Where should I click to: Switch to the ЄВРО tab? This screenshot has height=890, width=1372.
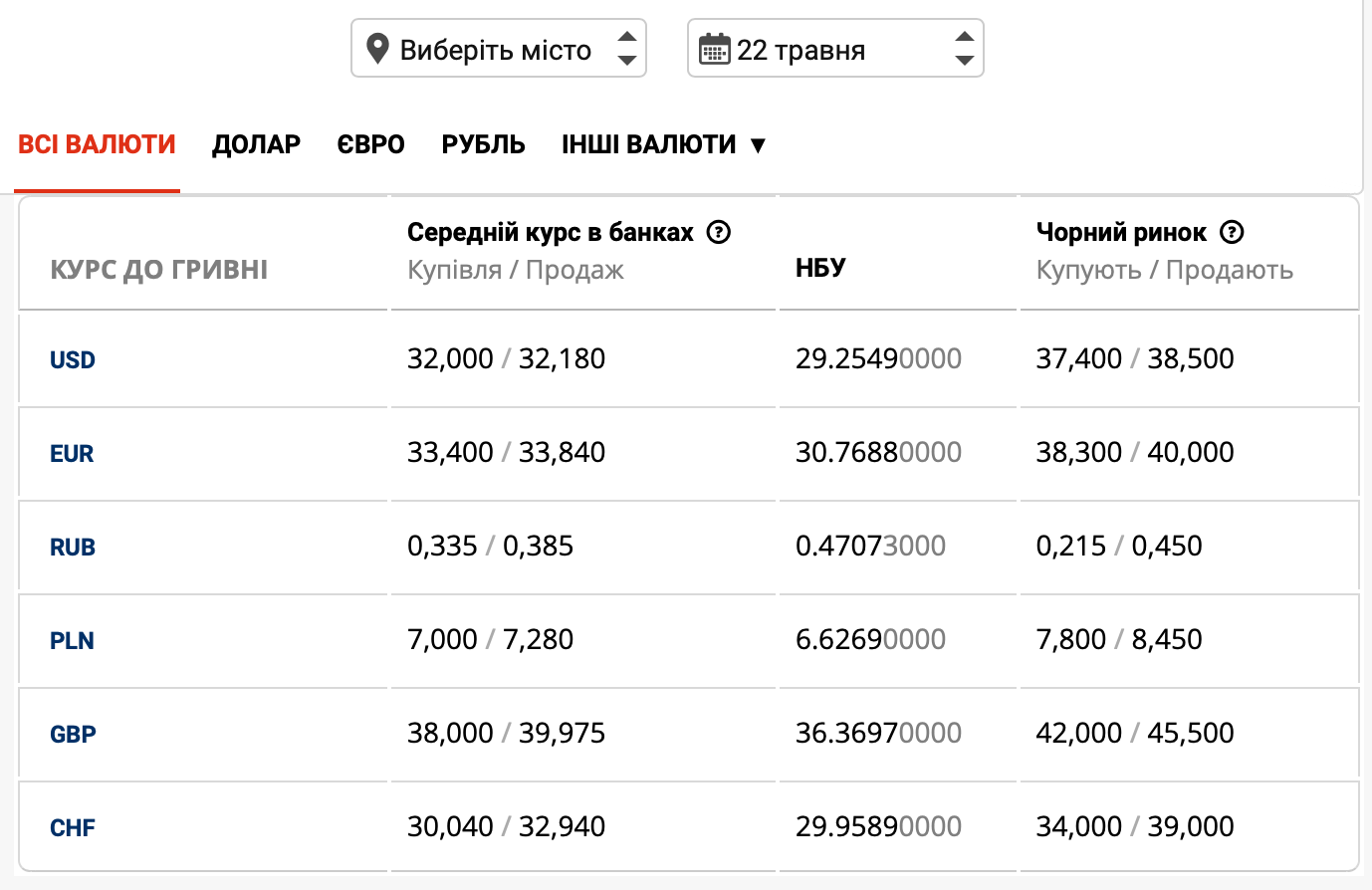370,144
